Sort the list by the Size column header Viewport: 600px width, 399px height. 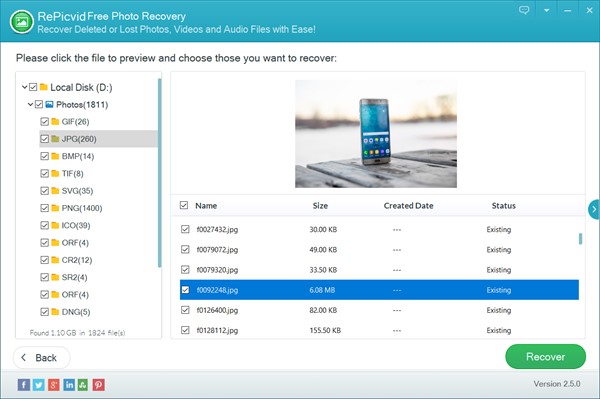click(x=320, y=205)
